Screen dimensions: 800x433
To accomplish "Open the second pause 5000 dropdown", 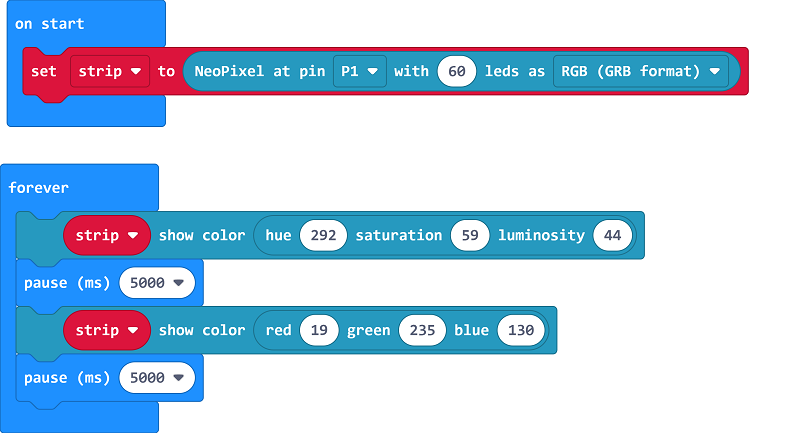I will (156, 378).
